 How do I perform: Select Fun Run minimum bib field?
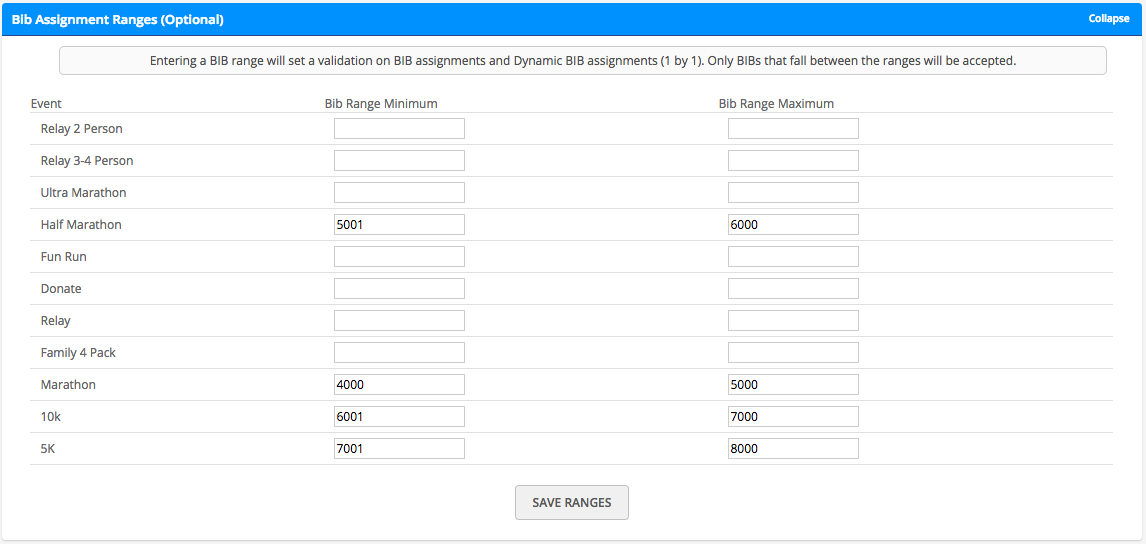tap(399, 257)
